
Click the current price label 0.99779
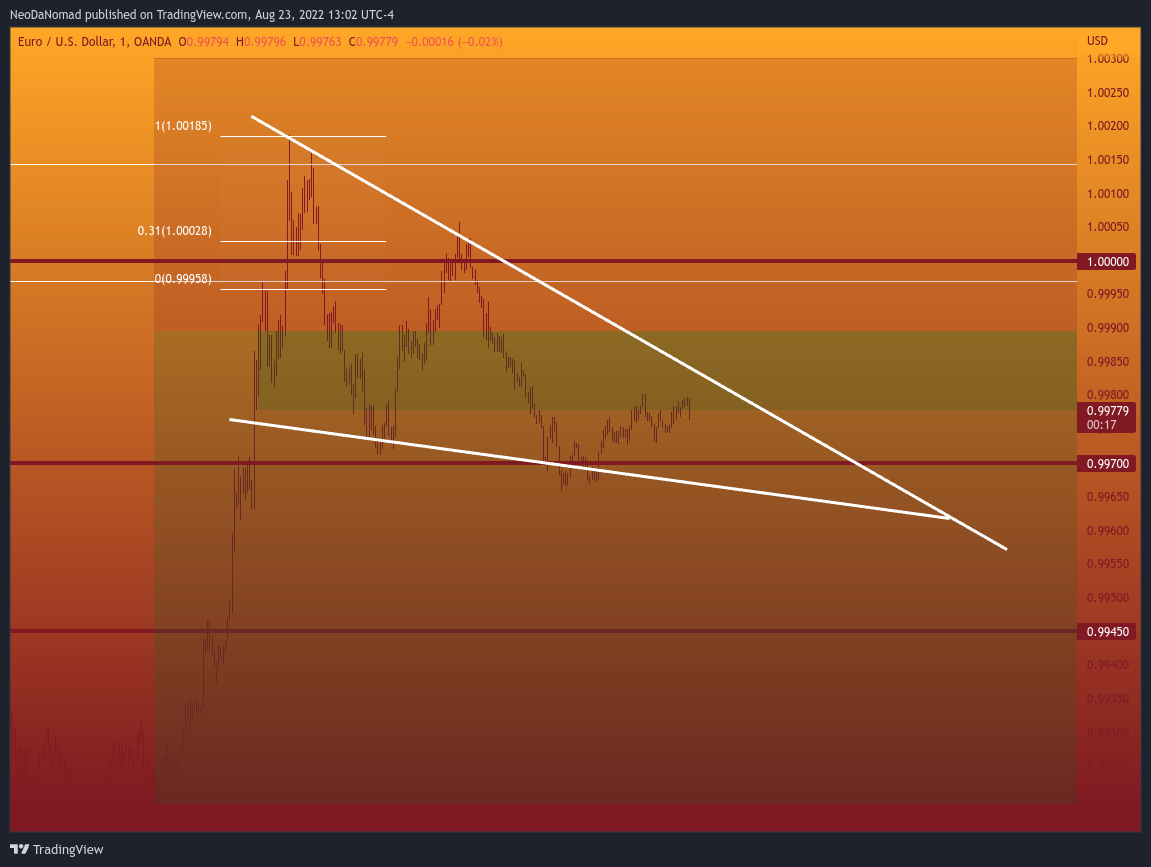coord(1108,411)
